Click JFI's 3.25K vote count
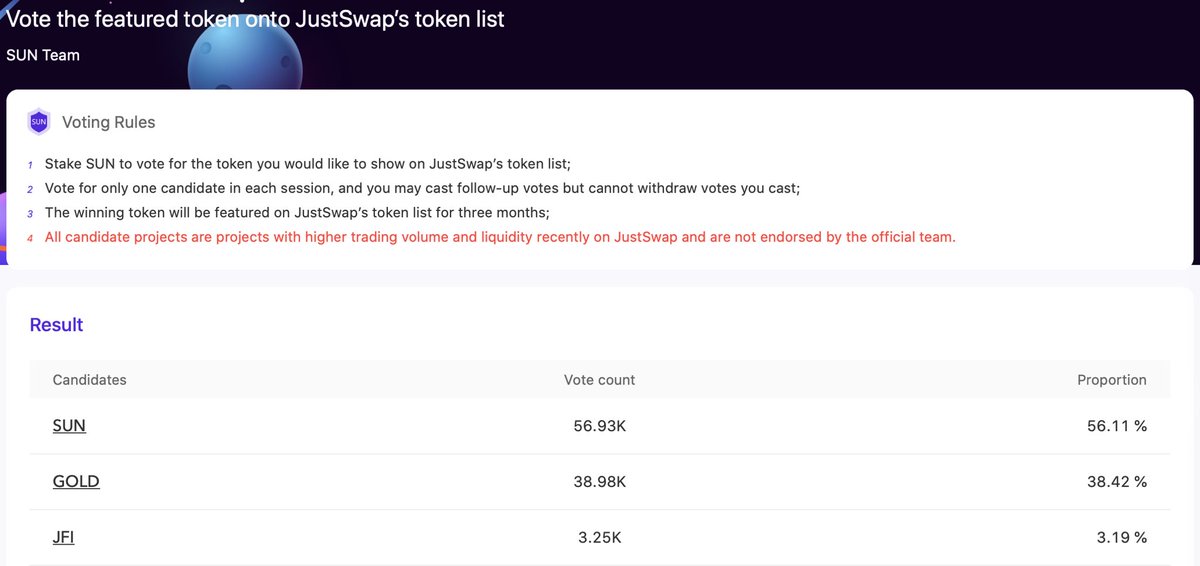This screenshot has width=1200, height=566. tap(600, 538)
